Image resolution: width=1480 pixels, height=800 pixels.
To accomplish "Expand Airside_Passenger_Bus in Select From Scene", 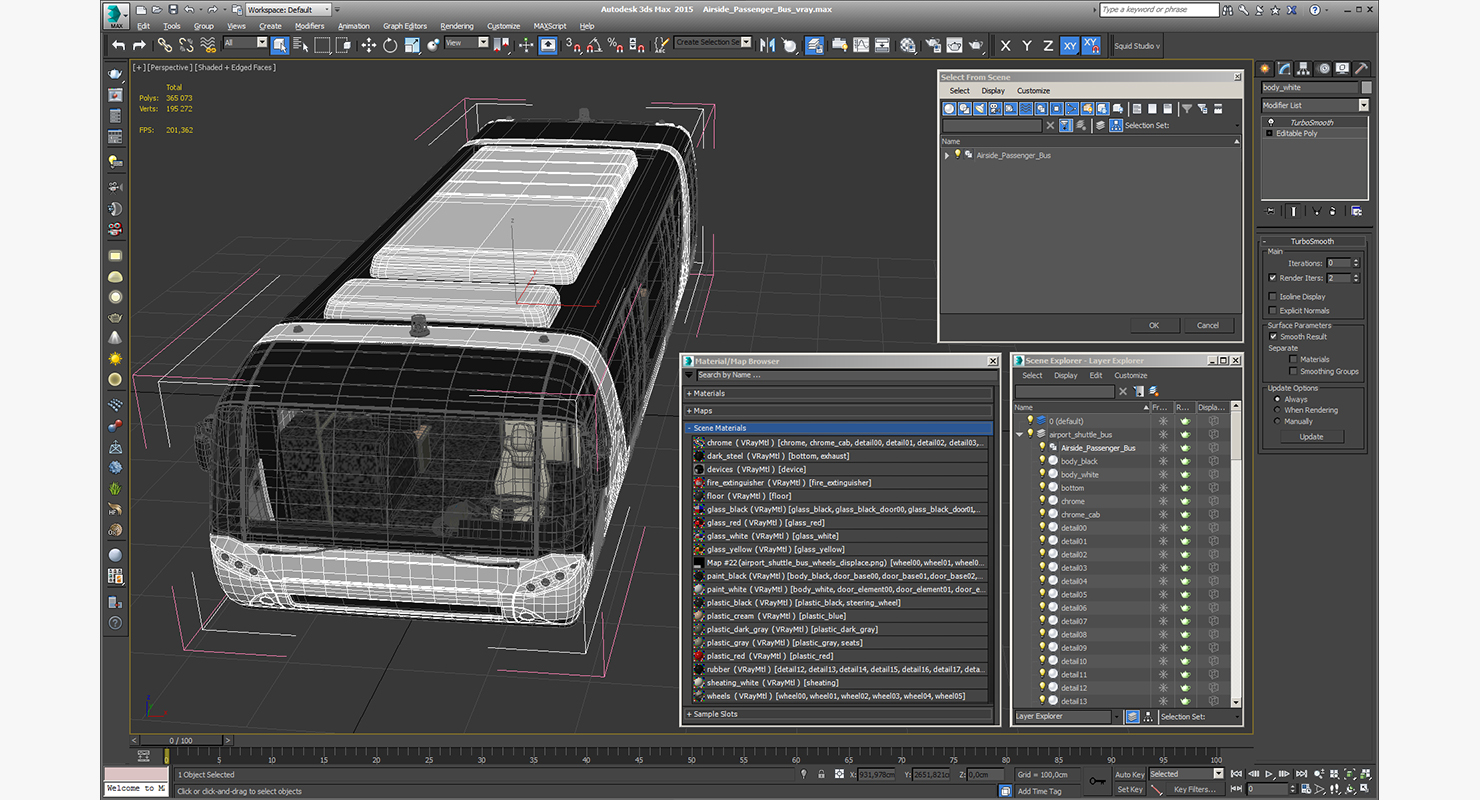I will [x=947, y=155].
